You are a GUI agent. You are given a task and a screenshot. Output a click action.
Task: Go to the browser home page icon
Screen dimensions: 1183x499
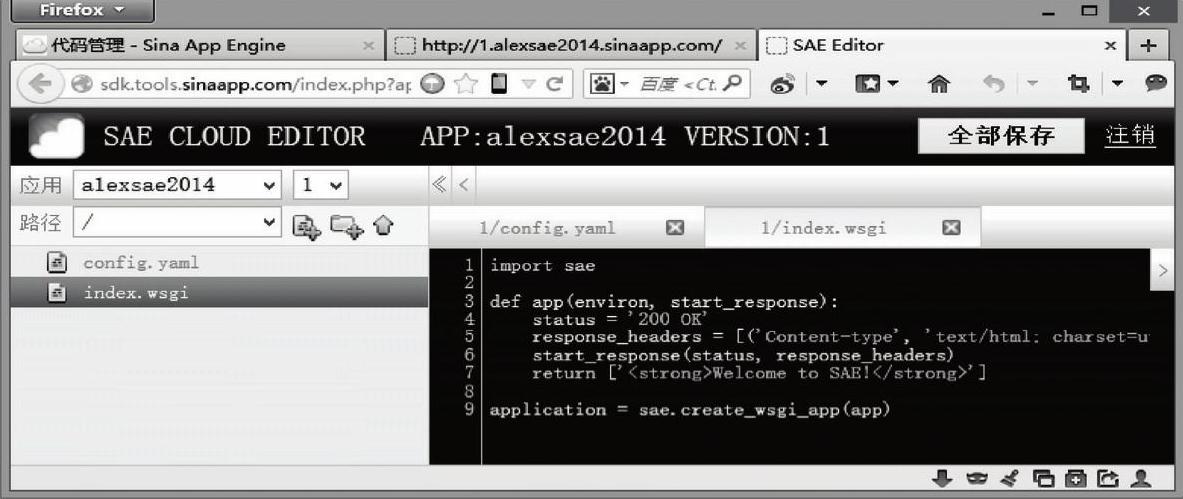point(939,85)
